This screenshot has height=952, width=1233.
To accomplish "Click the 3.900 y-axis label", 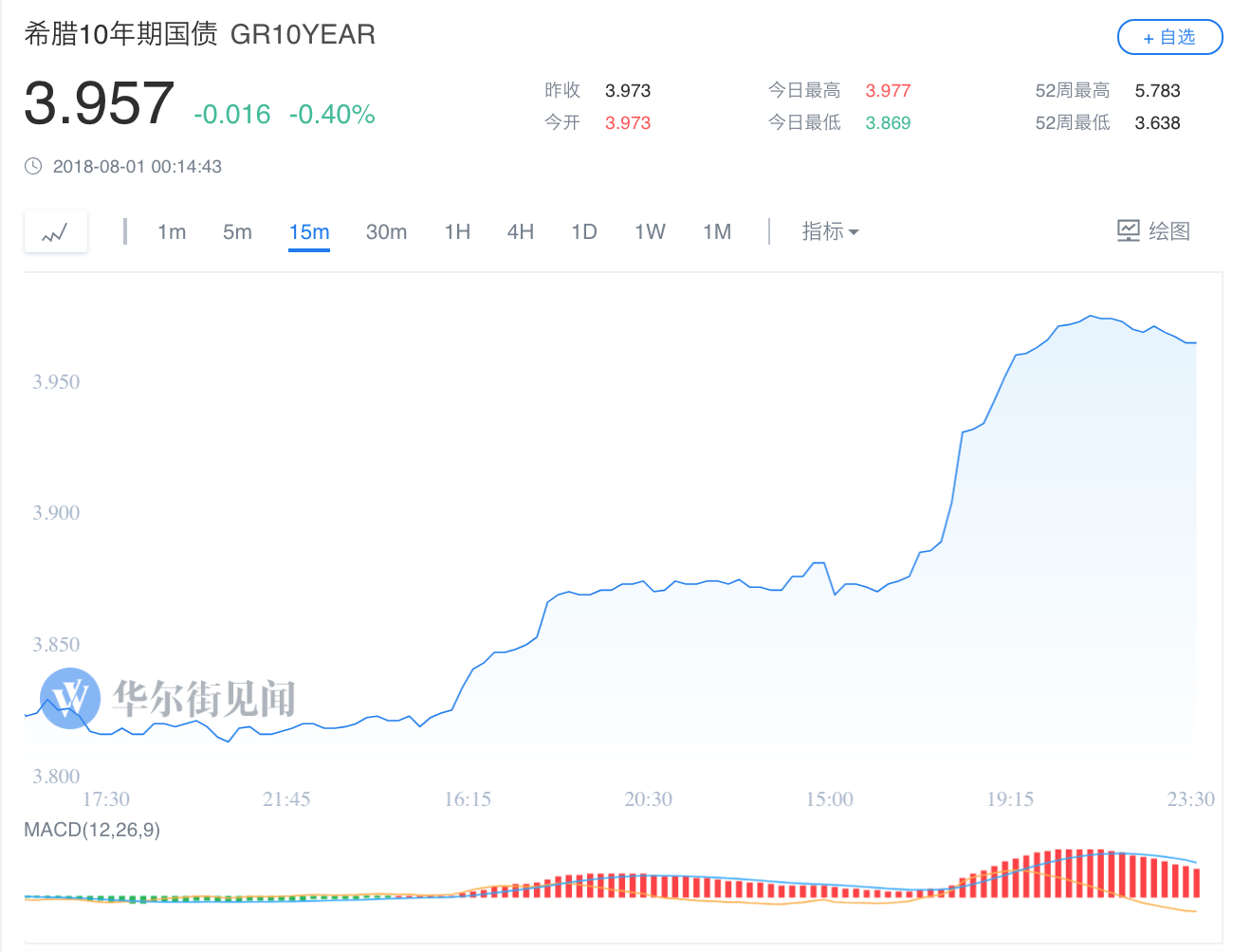I will pyautogui.click(x=56, y=513).
